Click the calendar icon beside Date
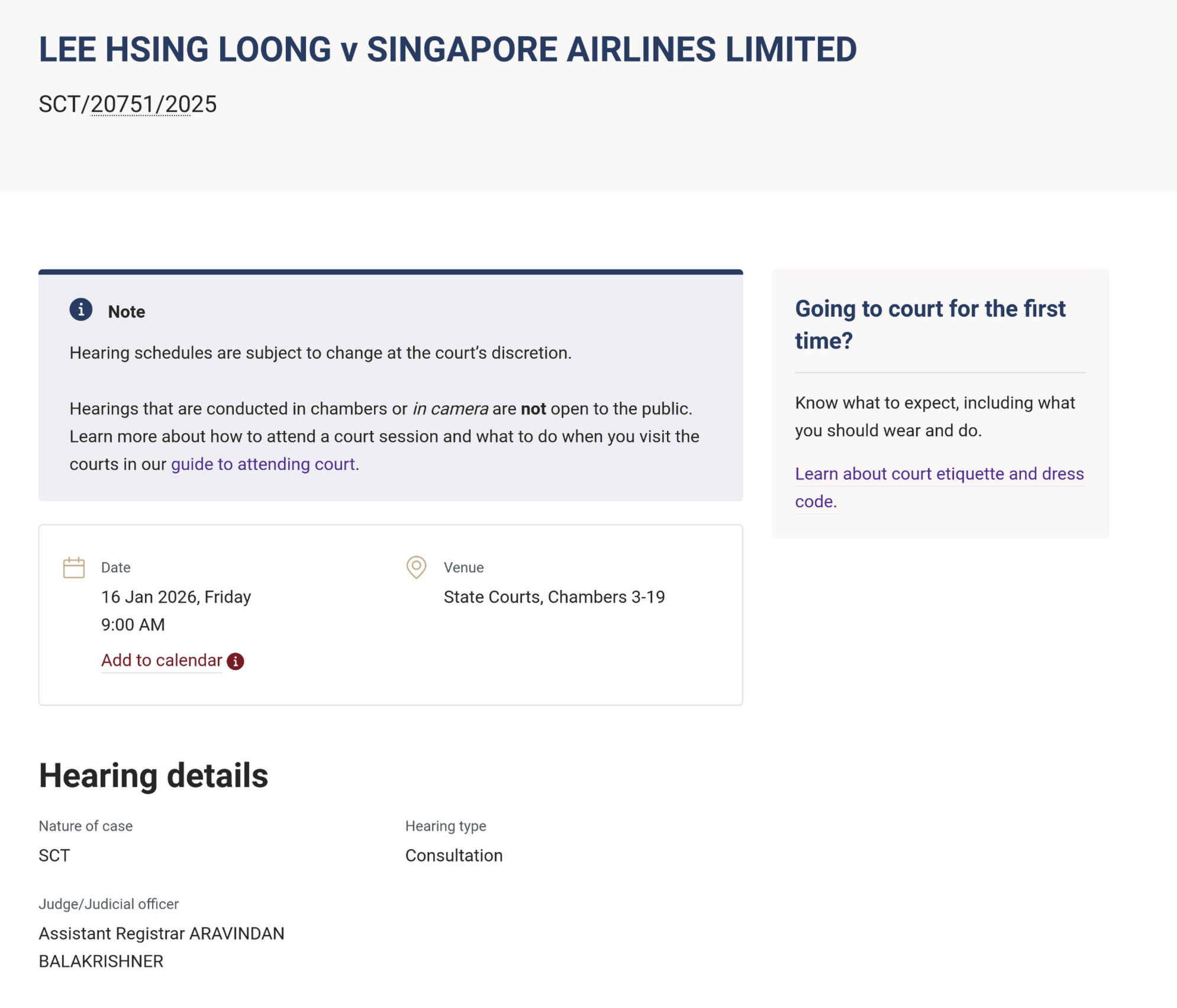Screen dimensions: 1177x1008 [74, 567]
